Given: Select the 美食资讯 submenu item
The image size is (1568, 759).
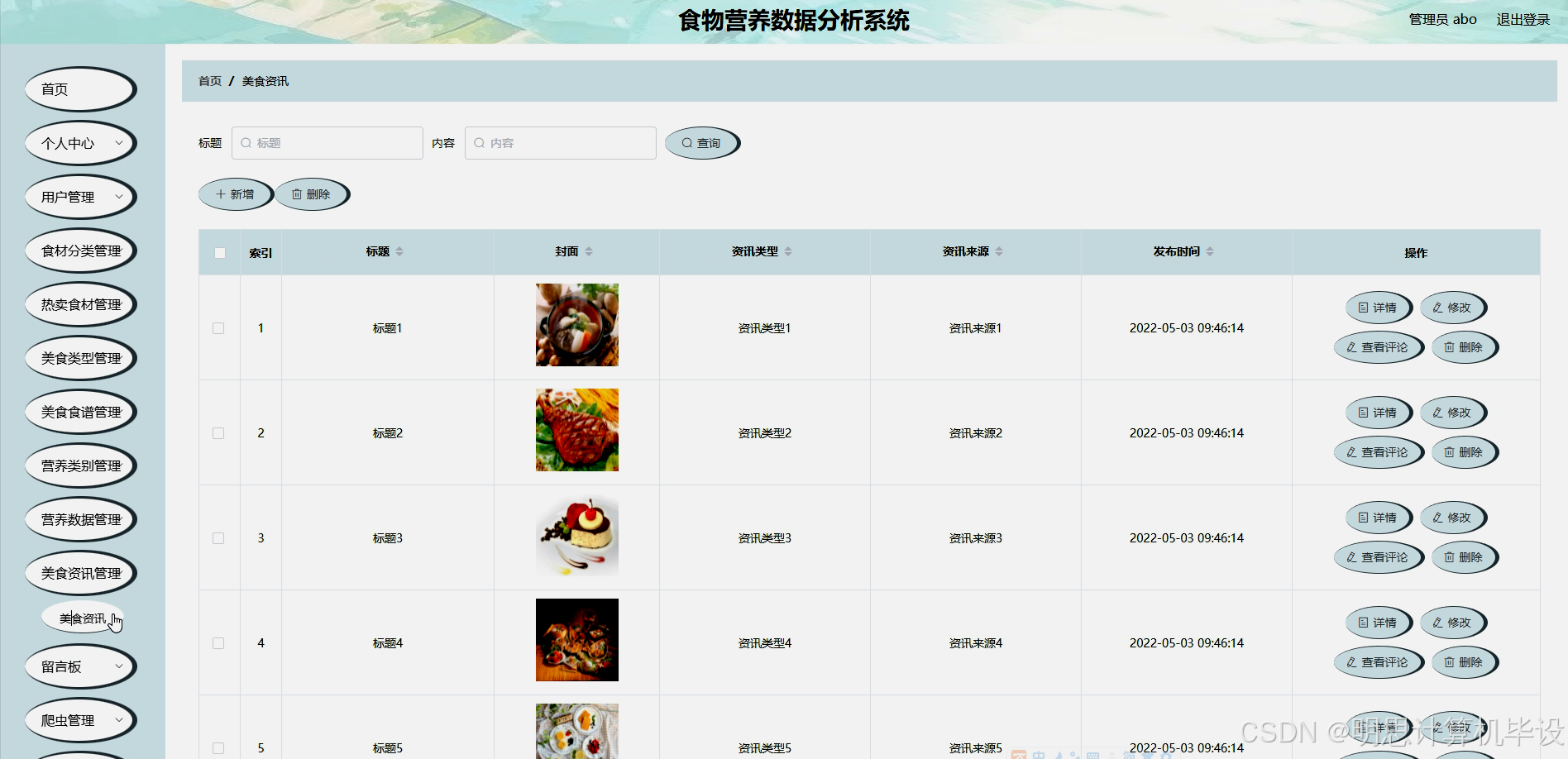Looking at the screenshot, I should click(x=83, y=618).
